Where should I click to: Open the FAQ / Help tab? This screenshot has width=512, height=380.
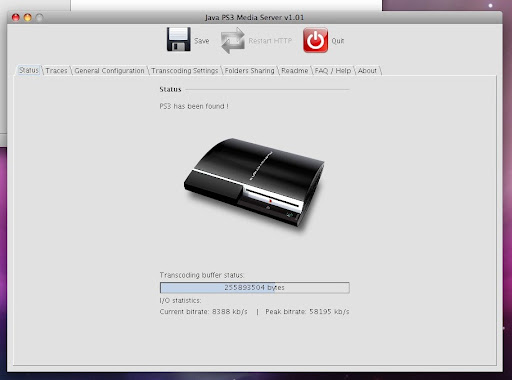[333, 71]
